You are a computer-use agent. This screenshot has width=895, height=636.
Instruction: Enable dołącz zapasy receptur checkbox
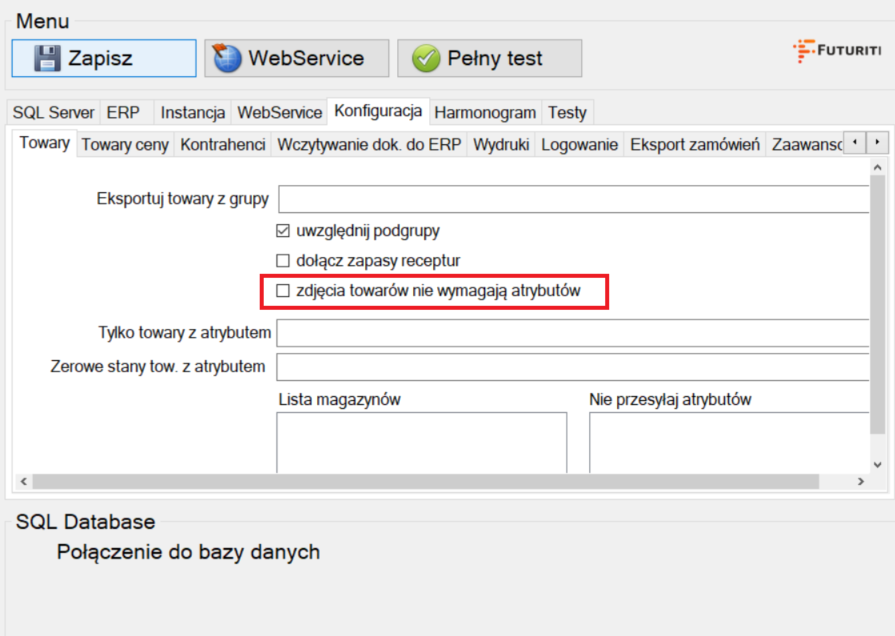click(283, 261)
